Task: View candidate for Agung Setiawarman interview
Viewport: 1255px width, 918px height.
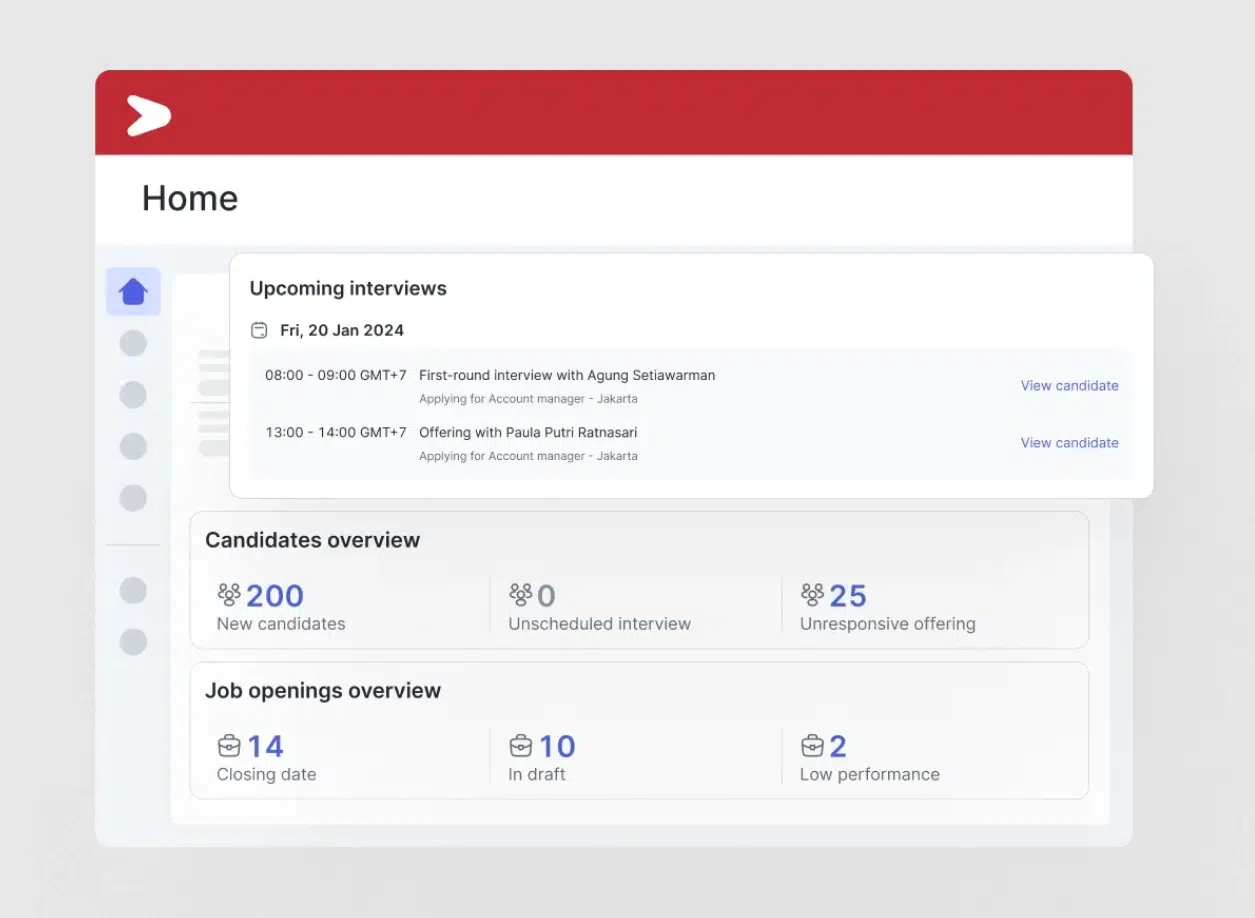Action: point(1069,385)
